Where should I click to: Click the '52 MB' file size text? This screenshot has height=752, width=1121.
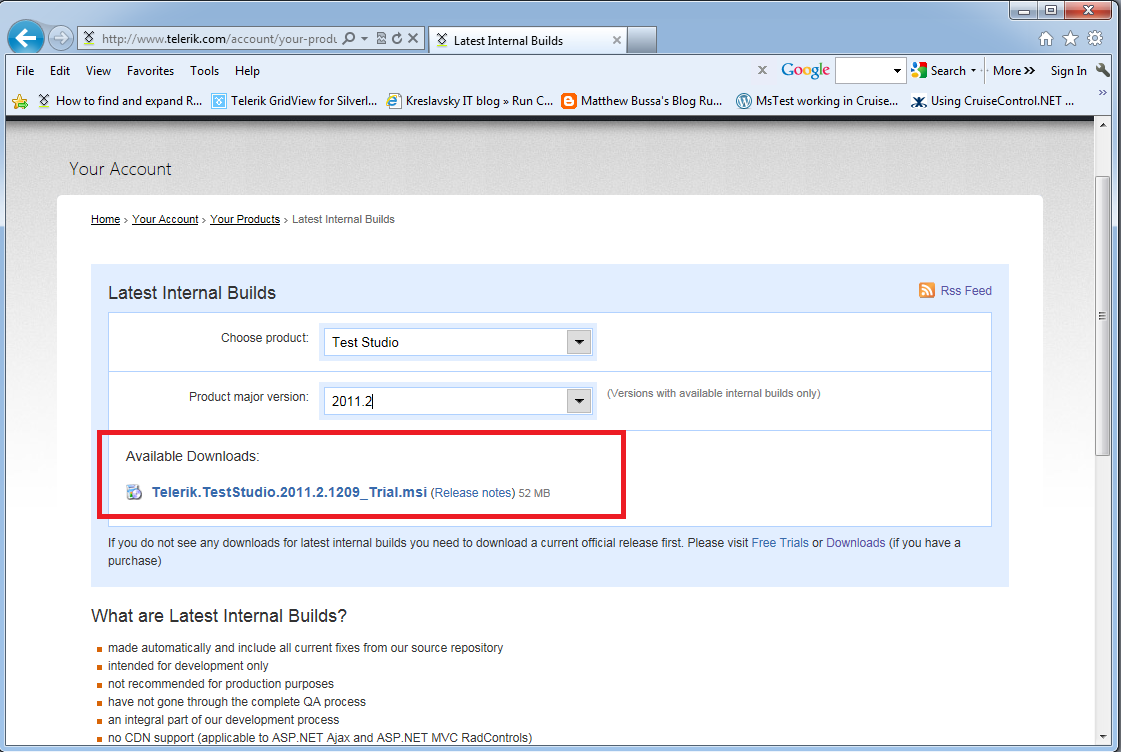[534, 493]
